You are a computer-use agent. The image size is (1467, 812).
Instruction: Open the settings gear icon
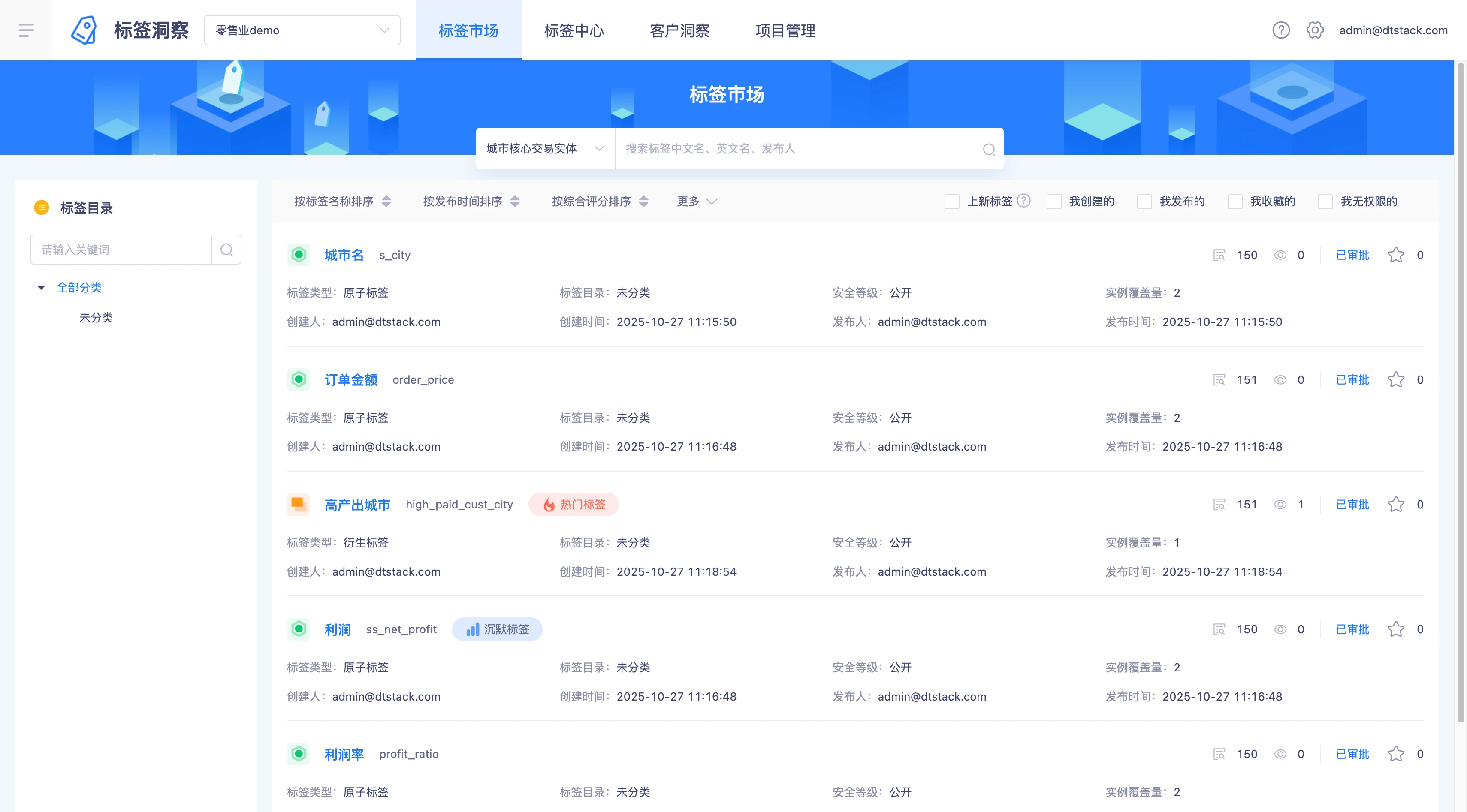(1314, 30)
